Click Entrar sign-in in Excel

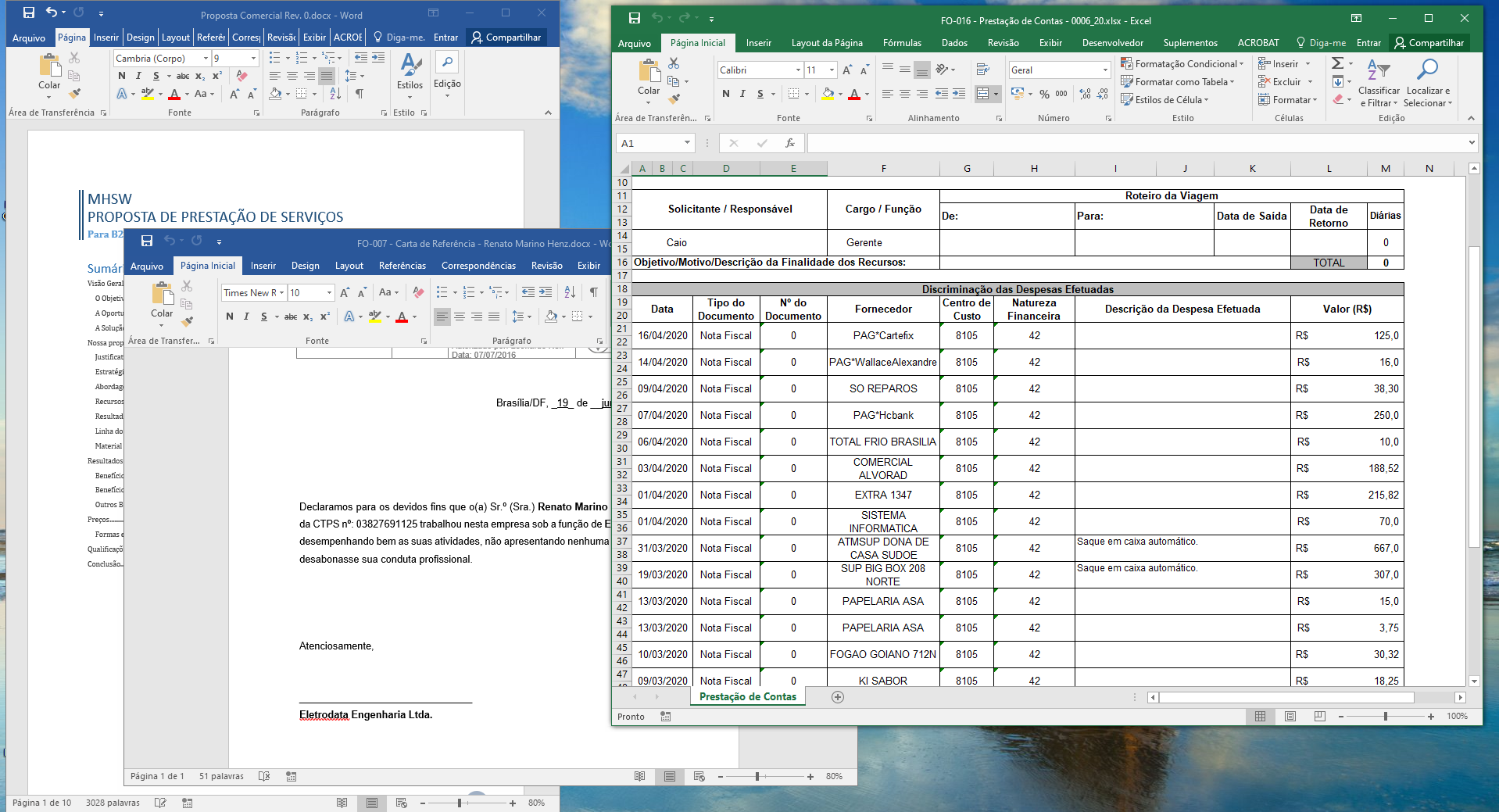point(1368,43)
